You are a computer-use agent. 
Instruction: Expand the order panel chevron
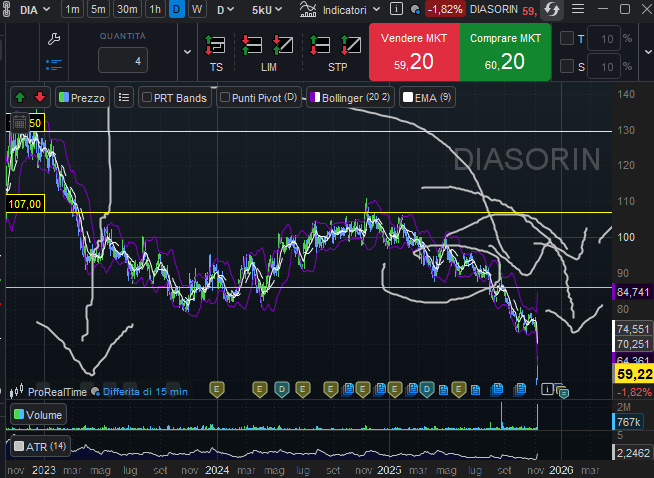tap(185, 52)
